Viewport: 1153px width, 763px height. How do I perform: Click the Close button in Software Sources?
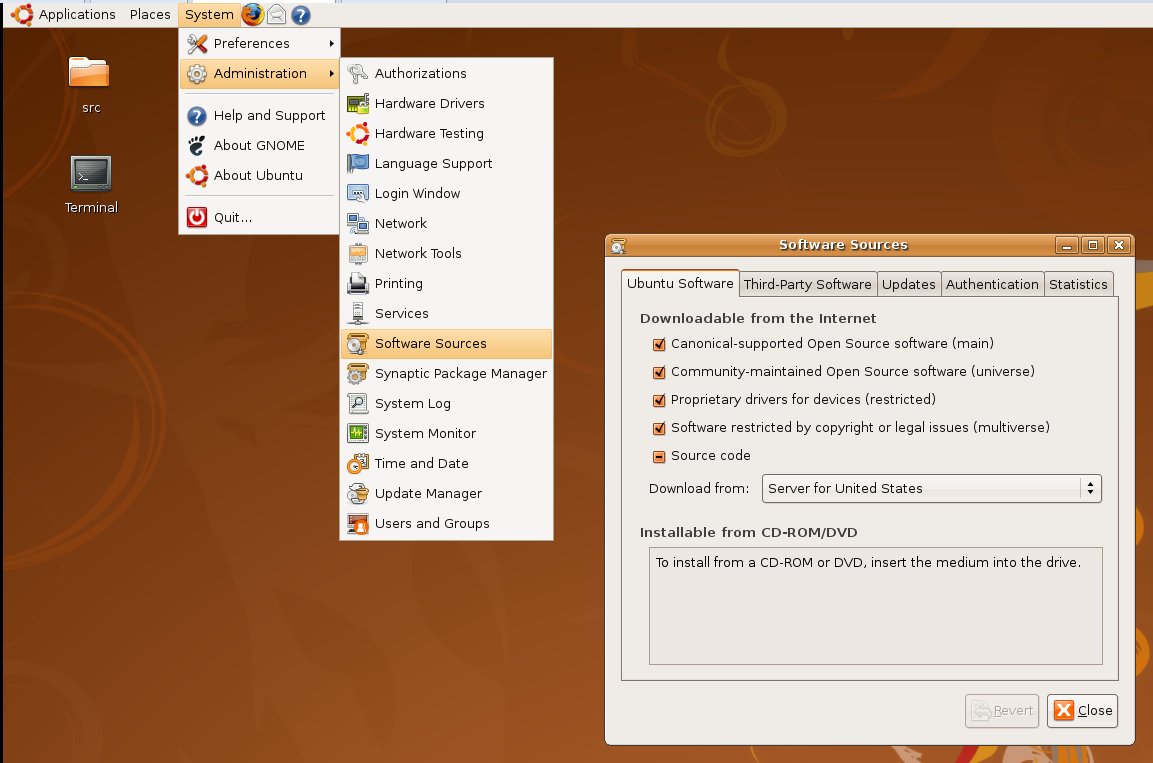1082,711
